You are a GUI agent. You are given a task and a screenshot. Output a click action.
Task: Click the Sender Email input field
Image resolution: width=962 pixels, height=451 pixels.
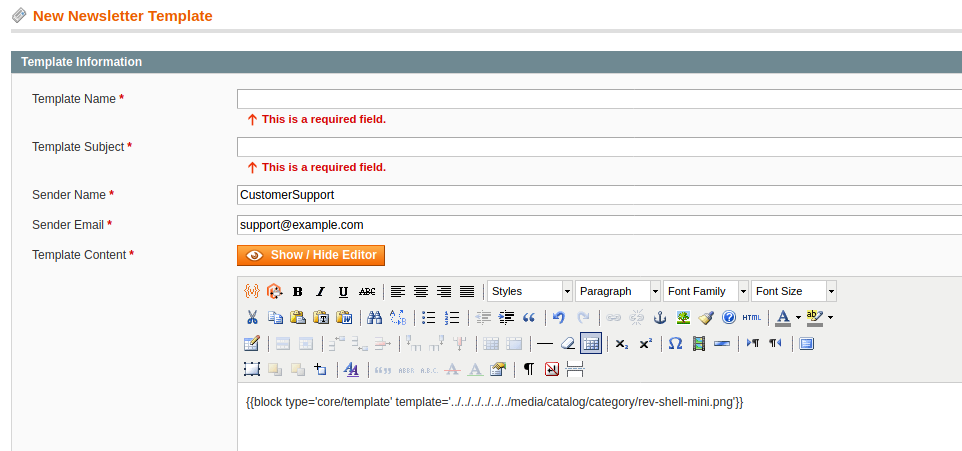point(598,225)
